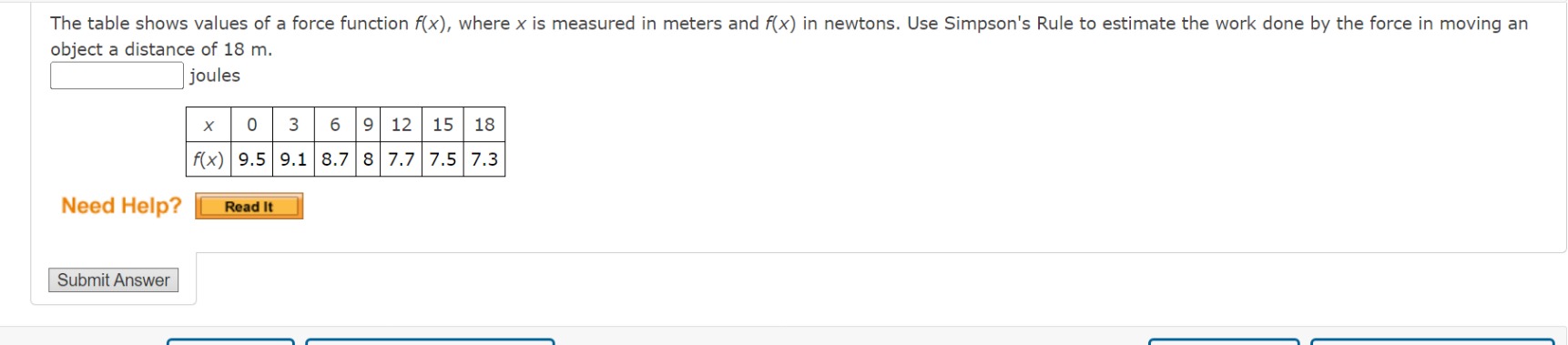Click the joules unit label
1568x345 pixels.
click(215, 76)
